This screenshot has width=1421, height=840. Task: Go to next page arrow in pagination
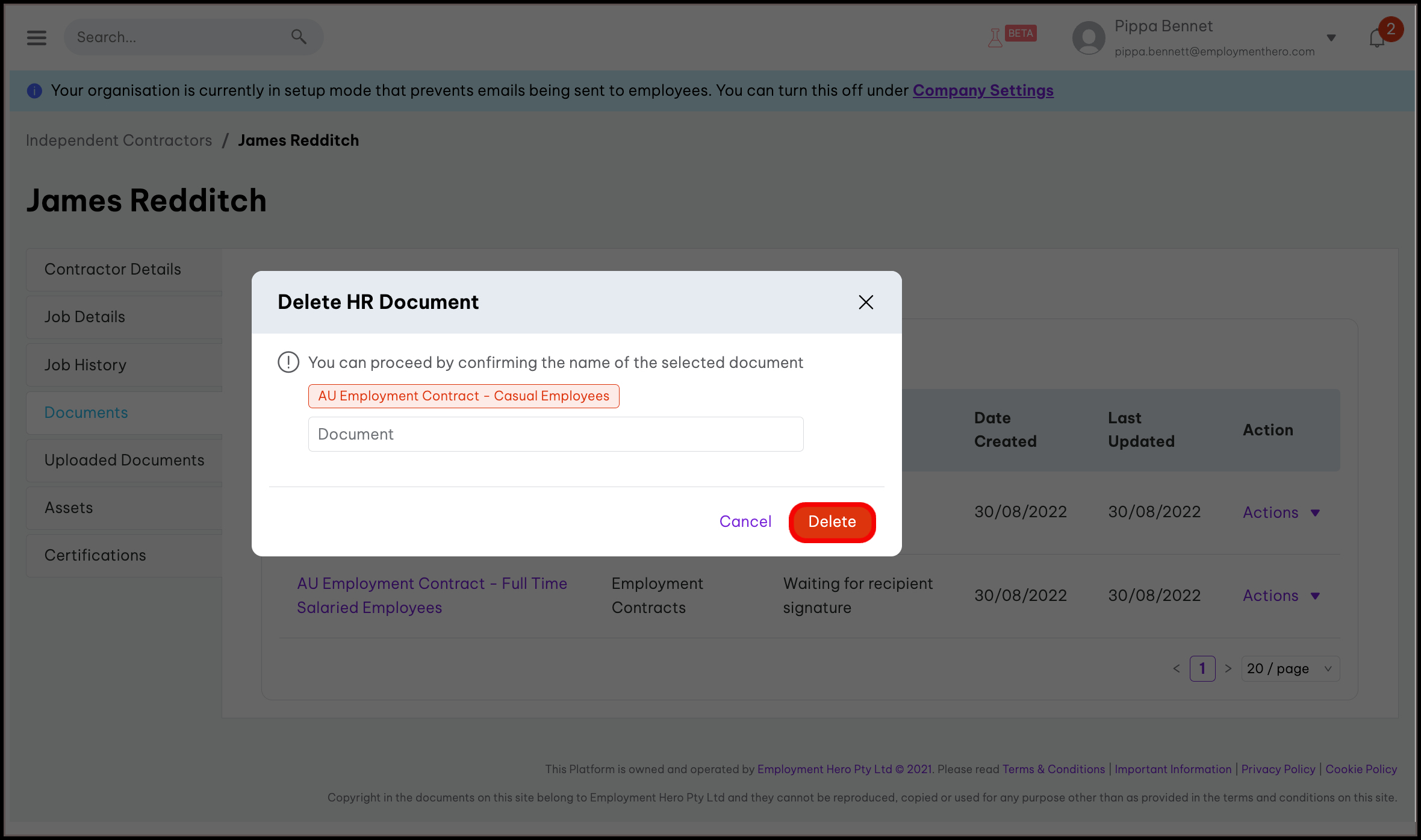[x=1228, y=668]
